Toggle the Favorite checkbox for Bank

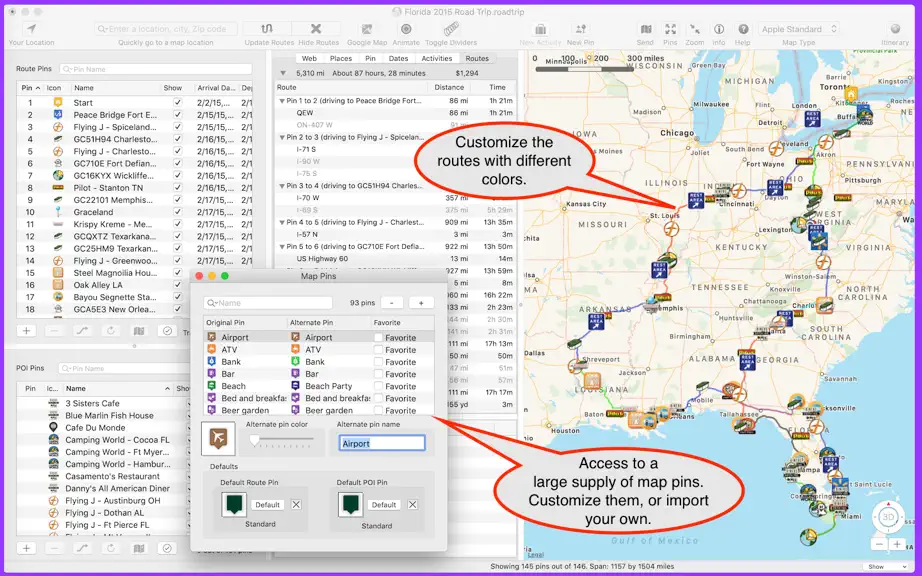[378, 362]
